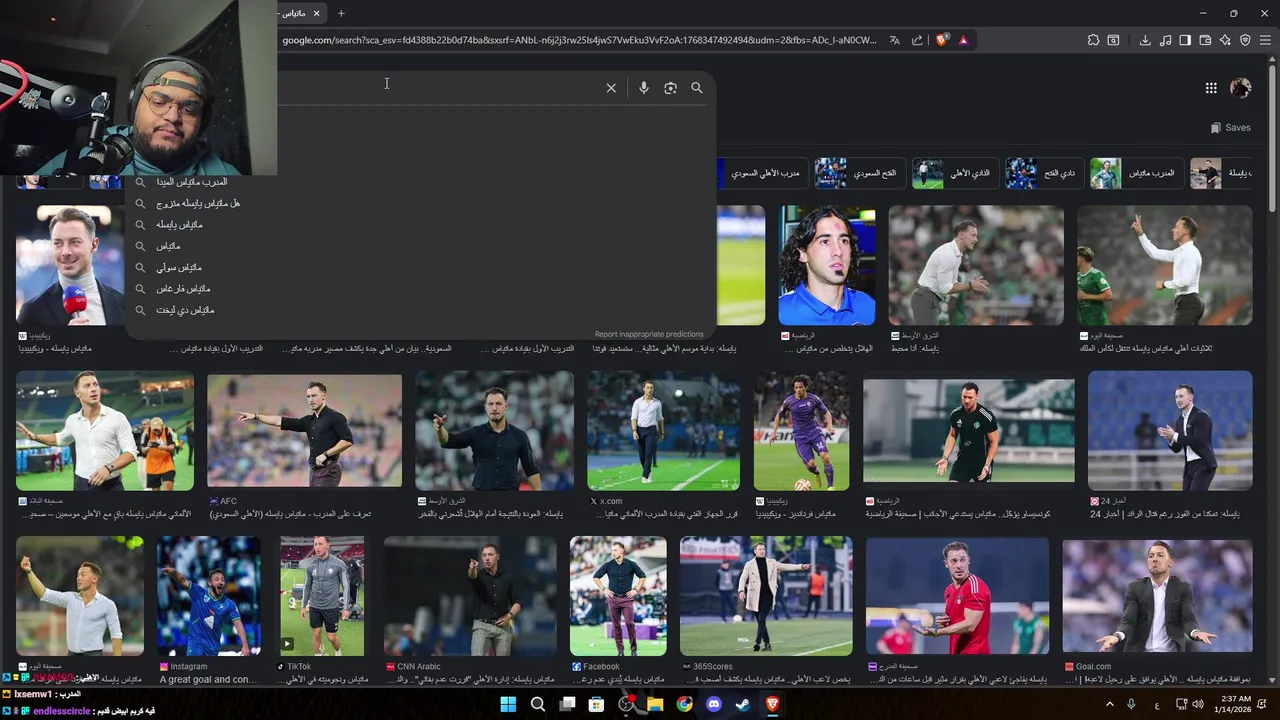Open the Google apps grid
The image size is (1280, 720).
(1211, 88)
